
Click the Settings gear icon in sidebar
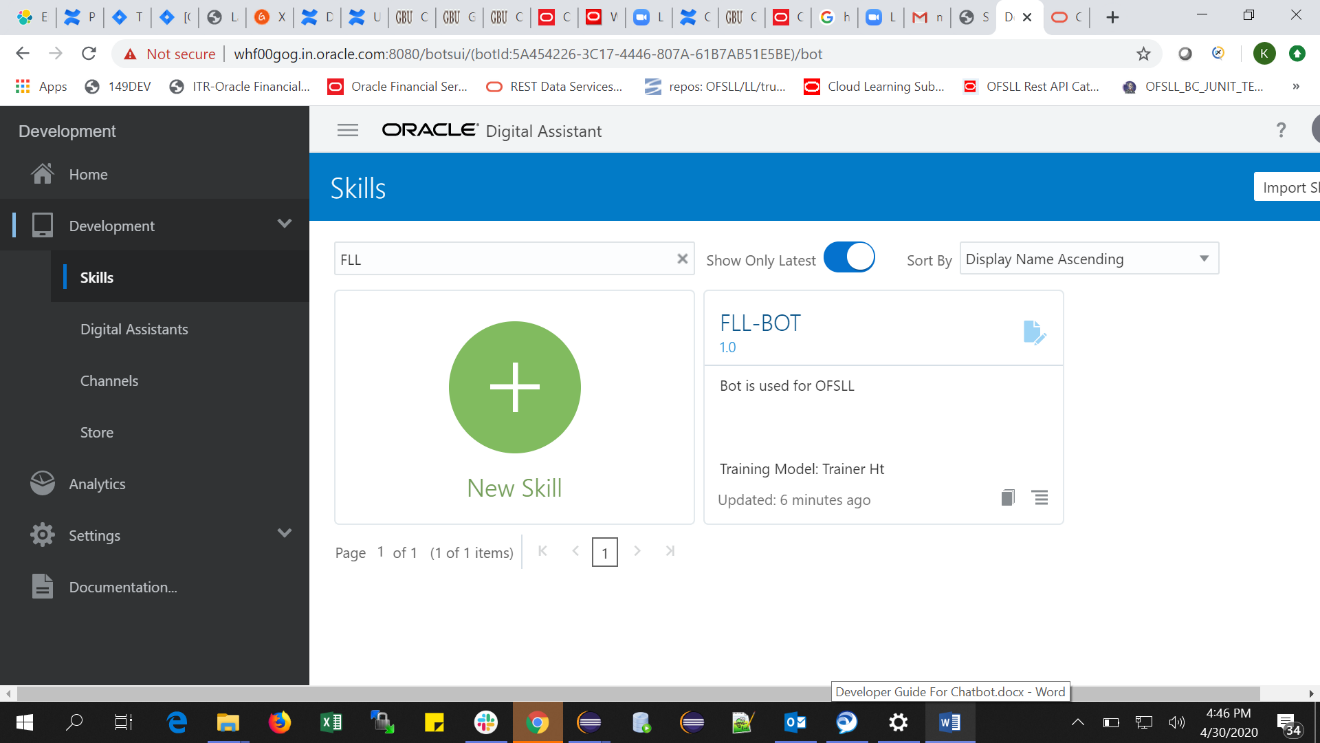(x=42, y=535)
